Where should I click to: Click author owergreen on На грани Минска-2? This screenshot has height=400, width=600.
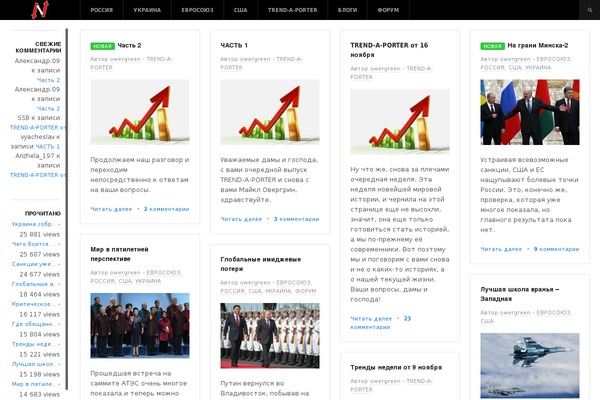515,59
